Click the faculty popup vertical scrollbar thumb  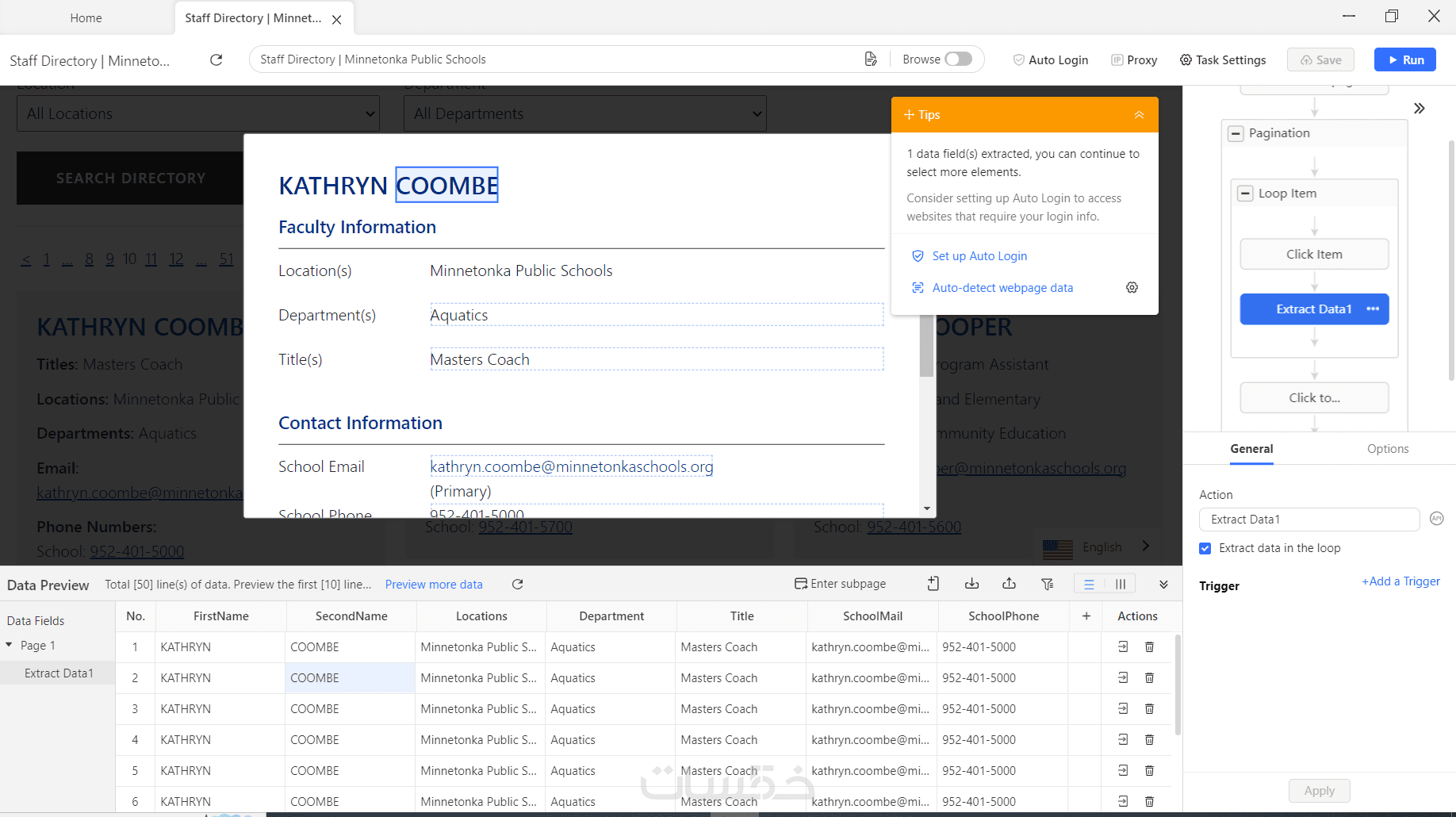926,346
